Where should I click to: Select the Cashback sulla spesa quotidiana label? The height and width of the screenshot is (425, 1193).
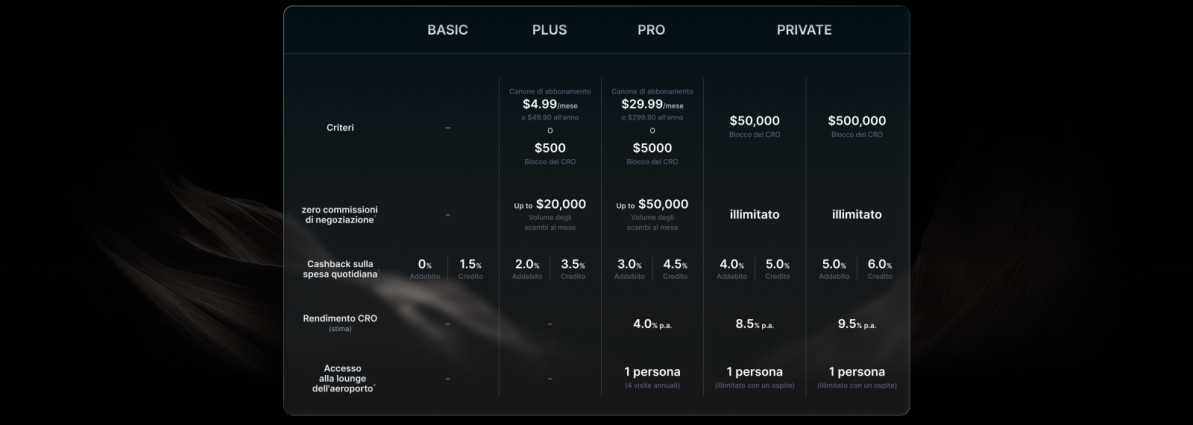pyautogui.click(x=340, y=269)
